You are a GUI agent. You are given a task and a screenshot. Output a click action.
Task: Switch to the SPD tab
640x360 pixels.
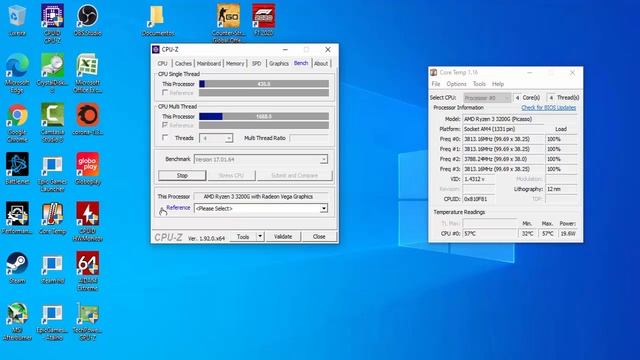coord(256,64)
